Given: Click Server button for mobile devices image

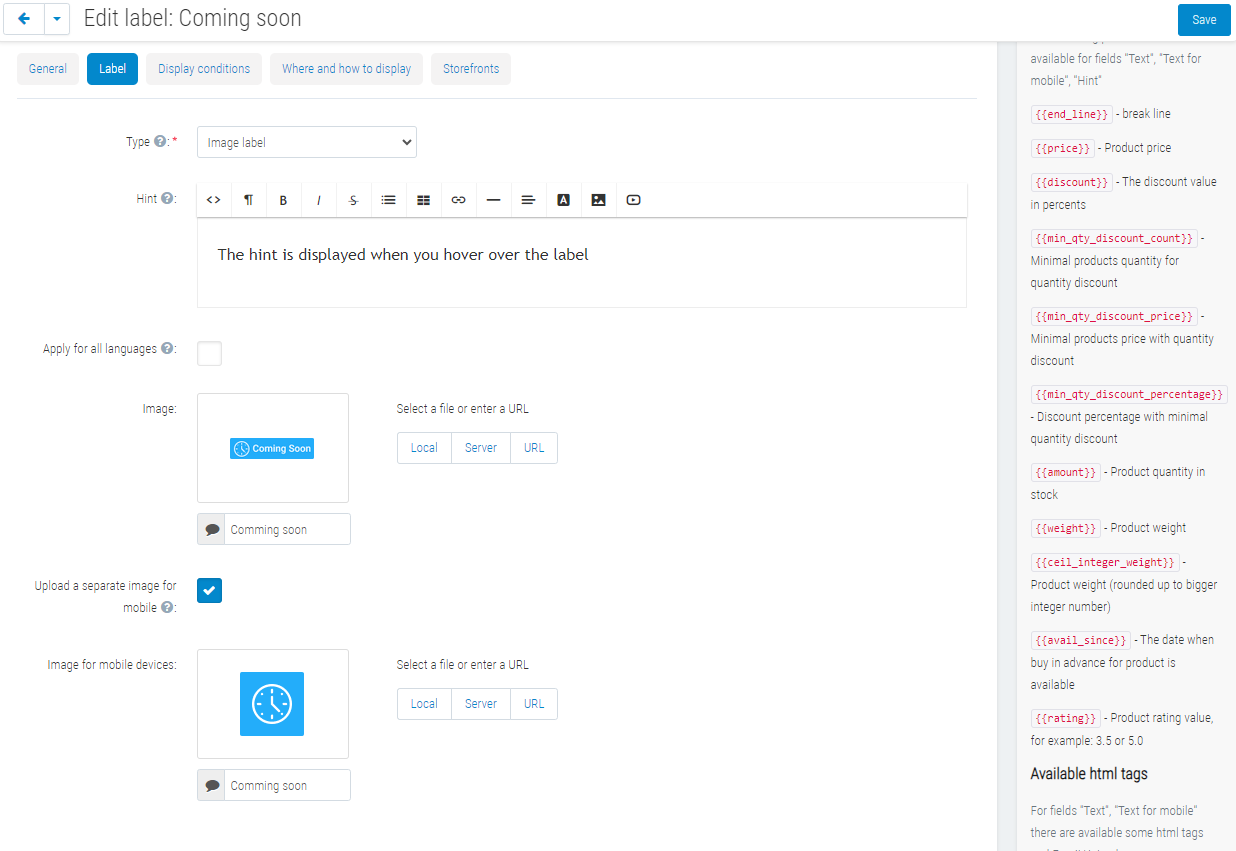Looking at the screenshot, I should point(481,704).
